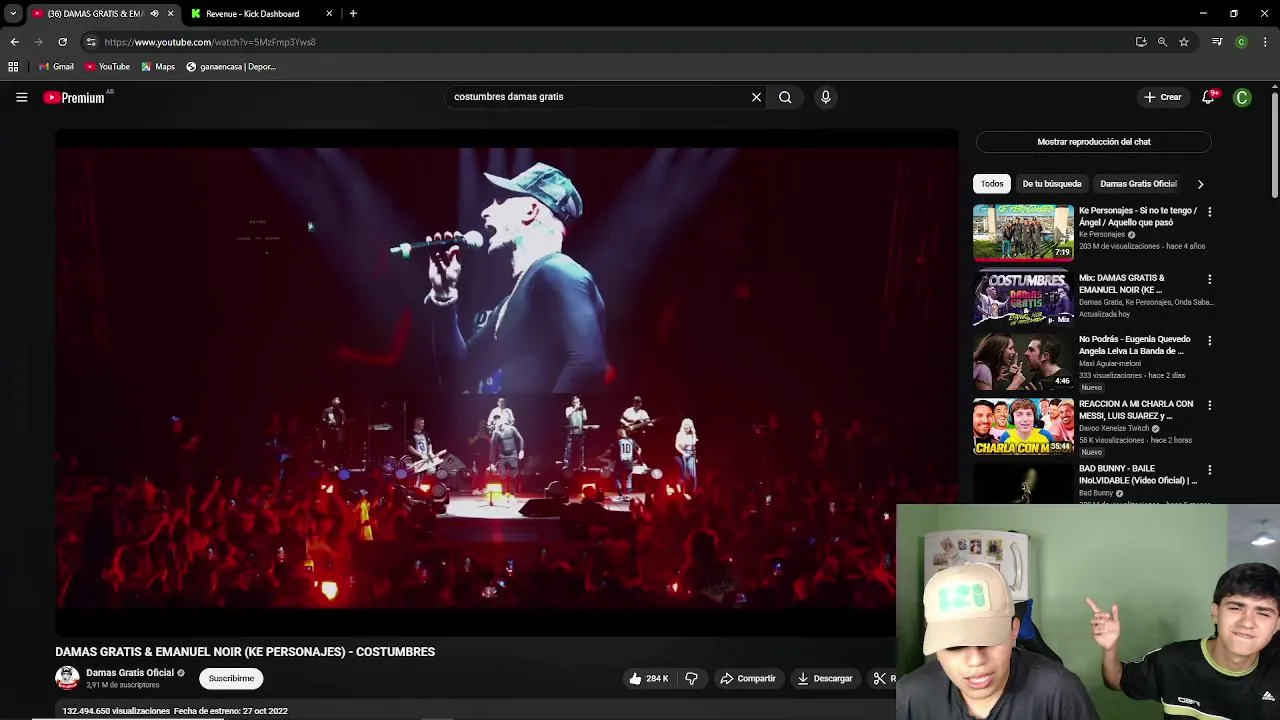Open Damas Gratis Oficial channel avatar

click(x=67, y=678)
